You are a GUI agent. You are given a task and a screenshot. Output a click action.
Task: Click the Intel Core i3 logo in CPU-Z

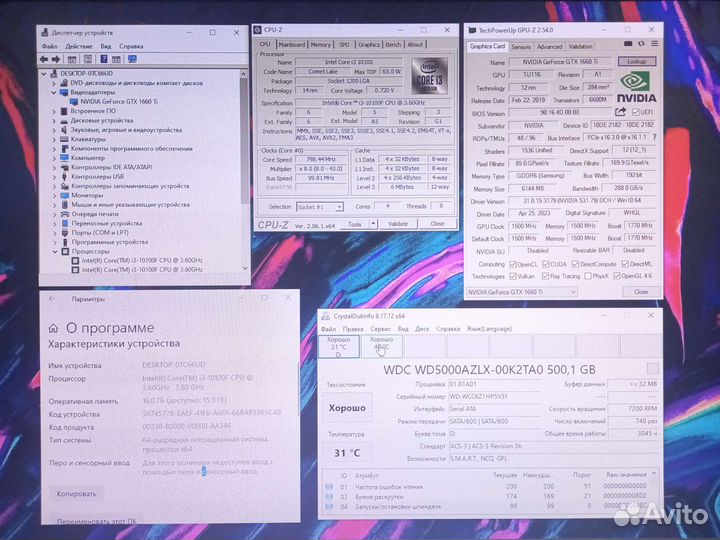point(429,76)
